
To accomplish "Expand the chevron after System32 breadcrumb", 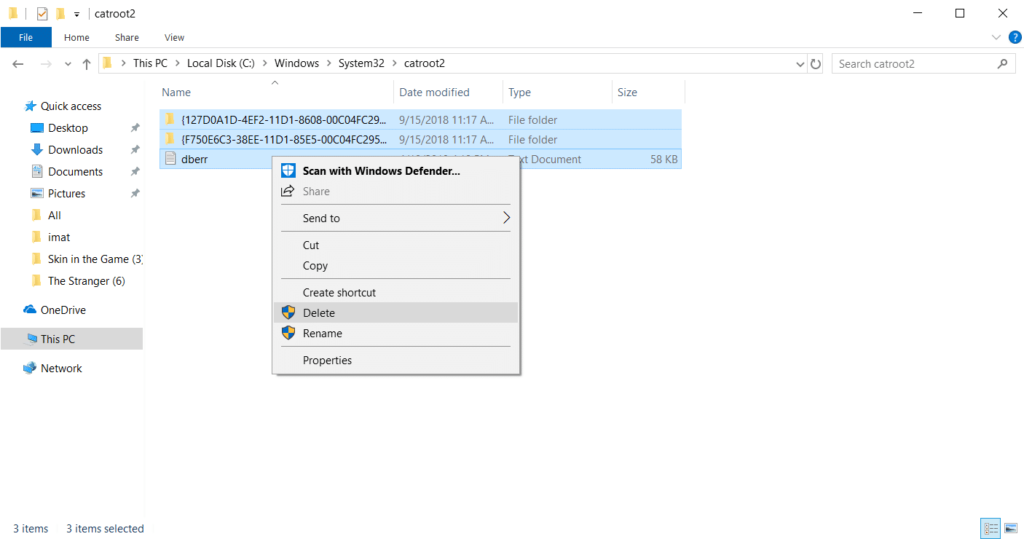I will point(394,63).
